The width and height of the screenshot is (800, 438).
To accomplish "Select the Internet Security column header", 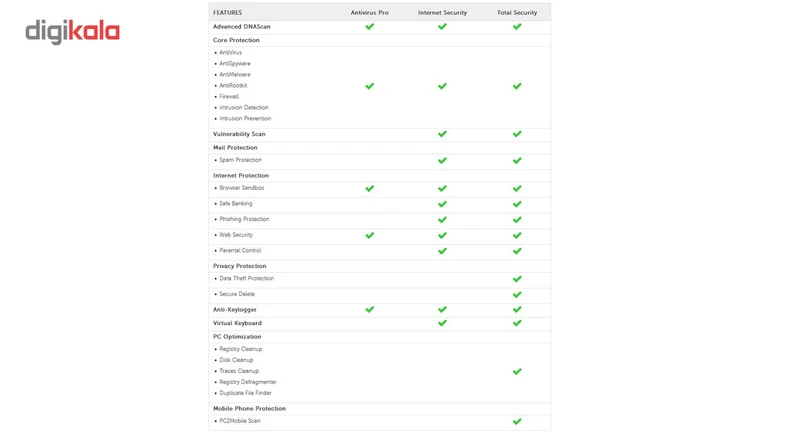I will coord(442,13).
